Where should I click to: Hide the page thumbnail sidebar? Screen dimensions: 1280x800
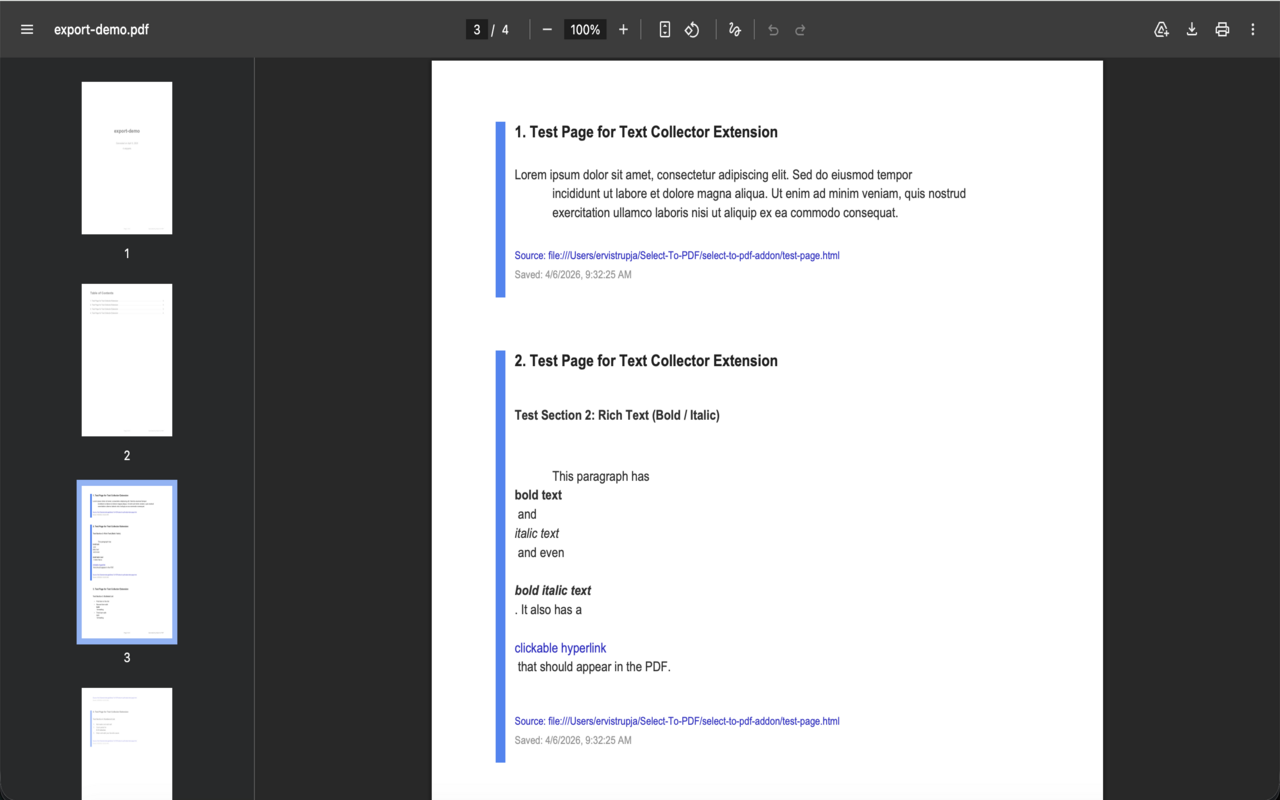coord(27,29)
